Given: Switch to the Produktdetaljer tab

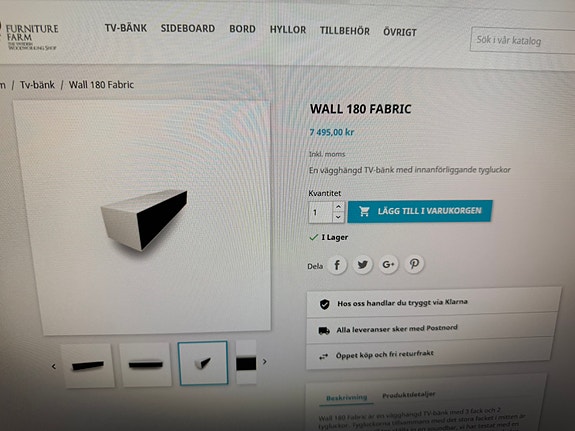Looking at the screenshot, I should [x=409, y=395].
